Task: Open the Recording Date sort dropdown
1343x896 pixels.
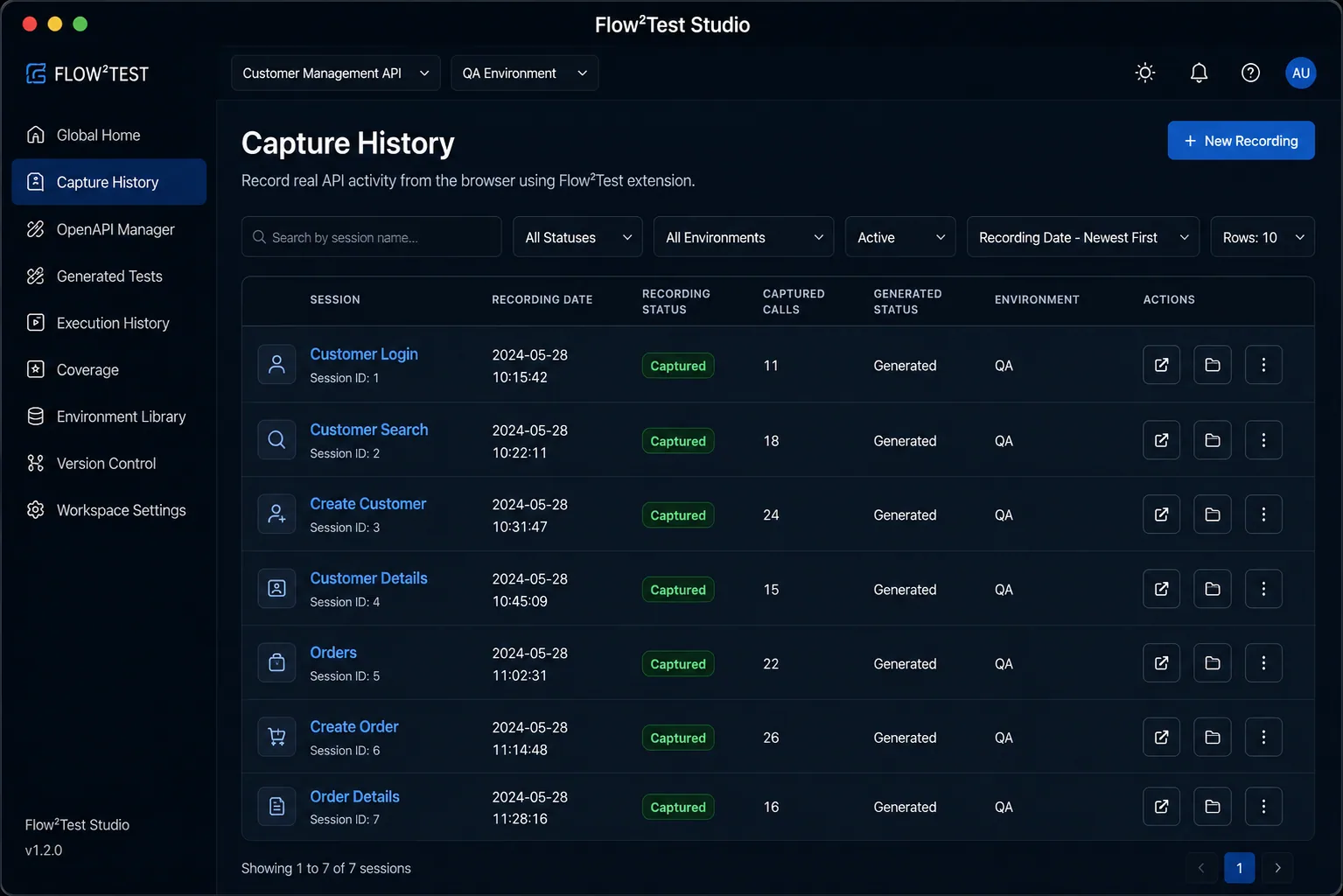Action: (1082, 237)
